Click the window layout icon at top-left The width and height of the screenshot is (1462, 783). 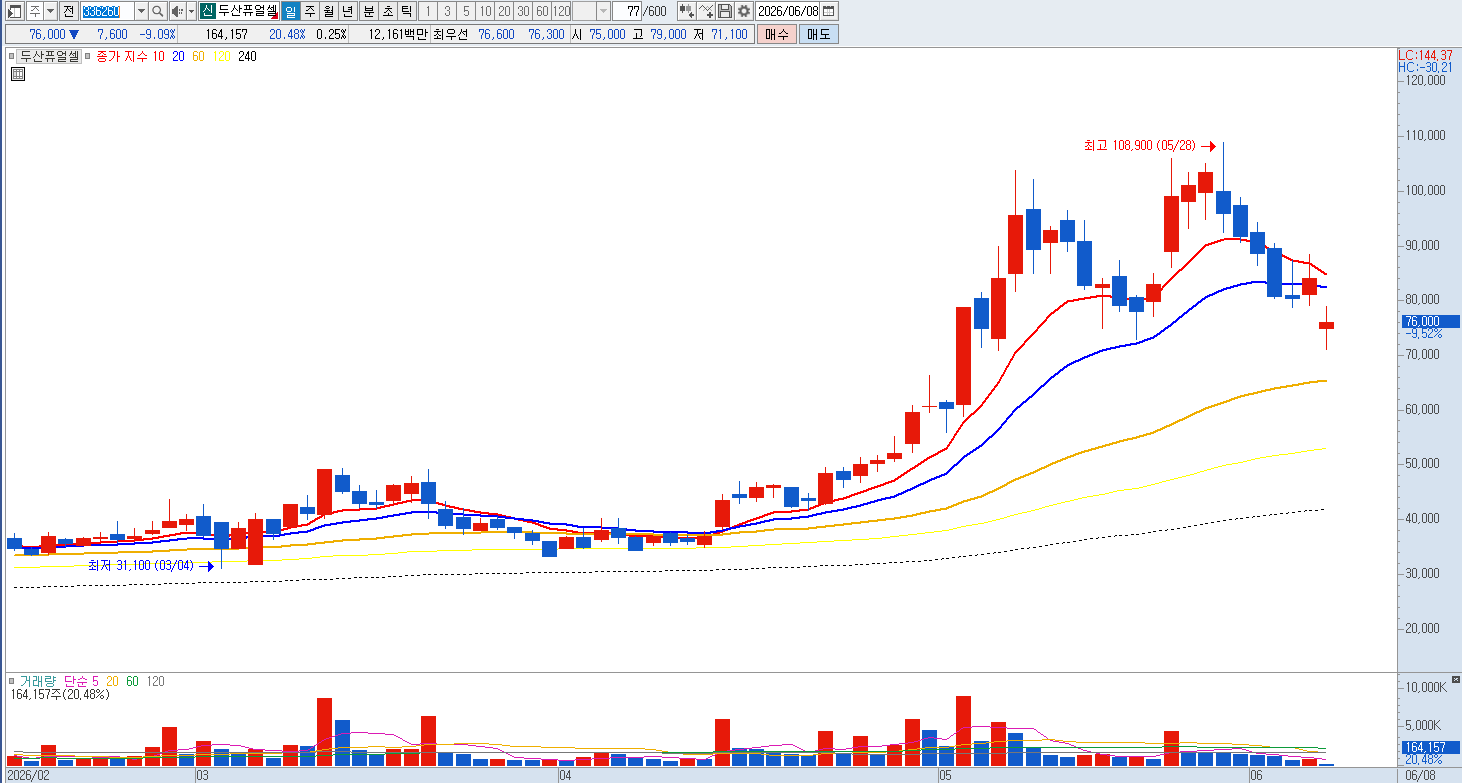coord(14,11)
